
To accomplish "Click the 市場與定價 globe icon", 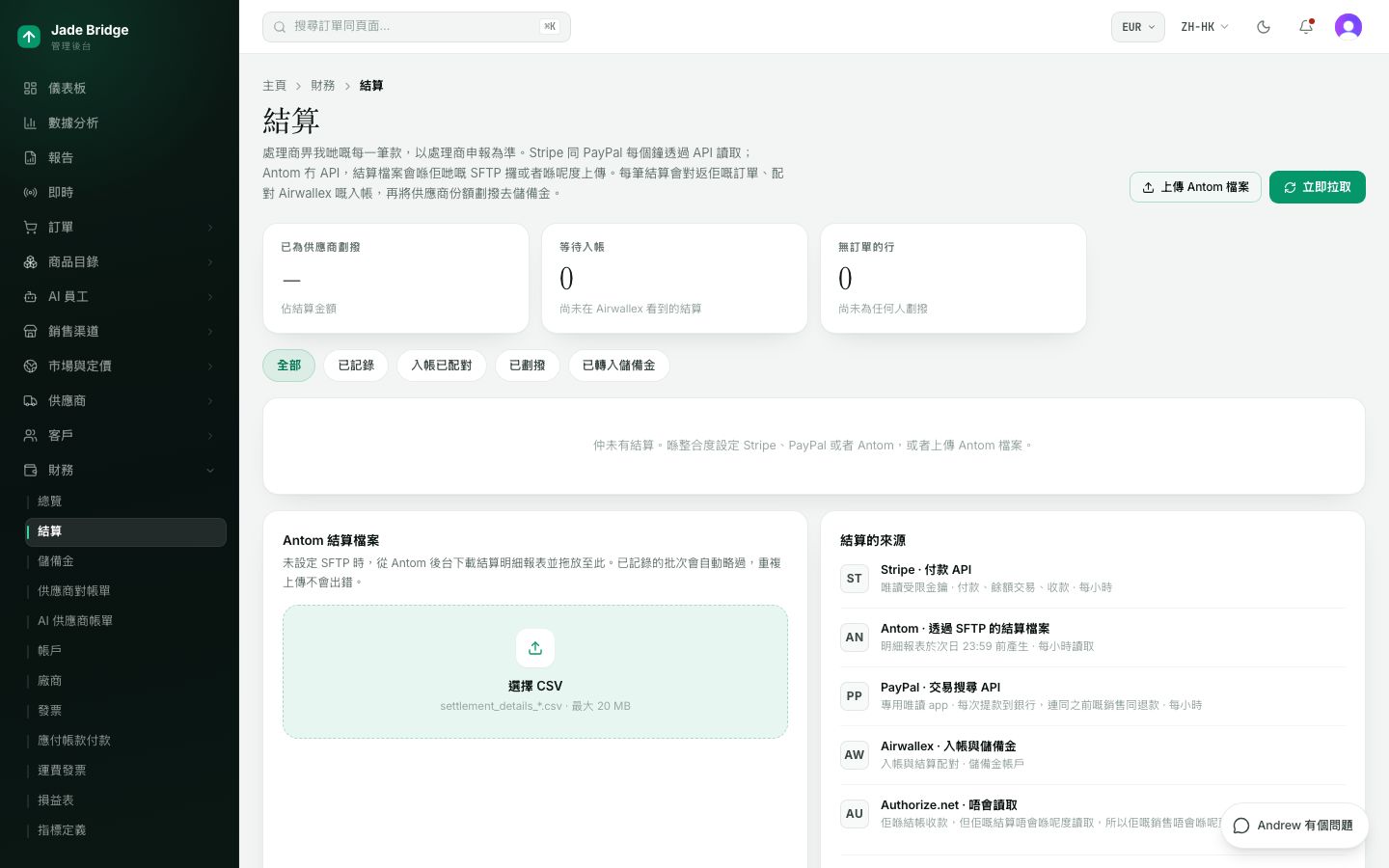I will click(31, 366).
